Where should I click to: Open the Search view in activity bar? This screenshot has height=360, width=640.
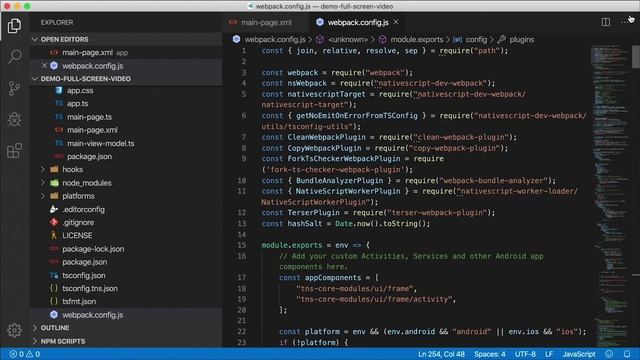[x=14, y=56]
